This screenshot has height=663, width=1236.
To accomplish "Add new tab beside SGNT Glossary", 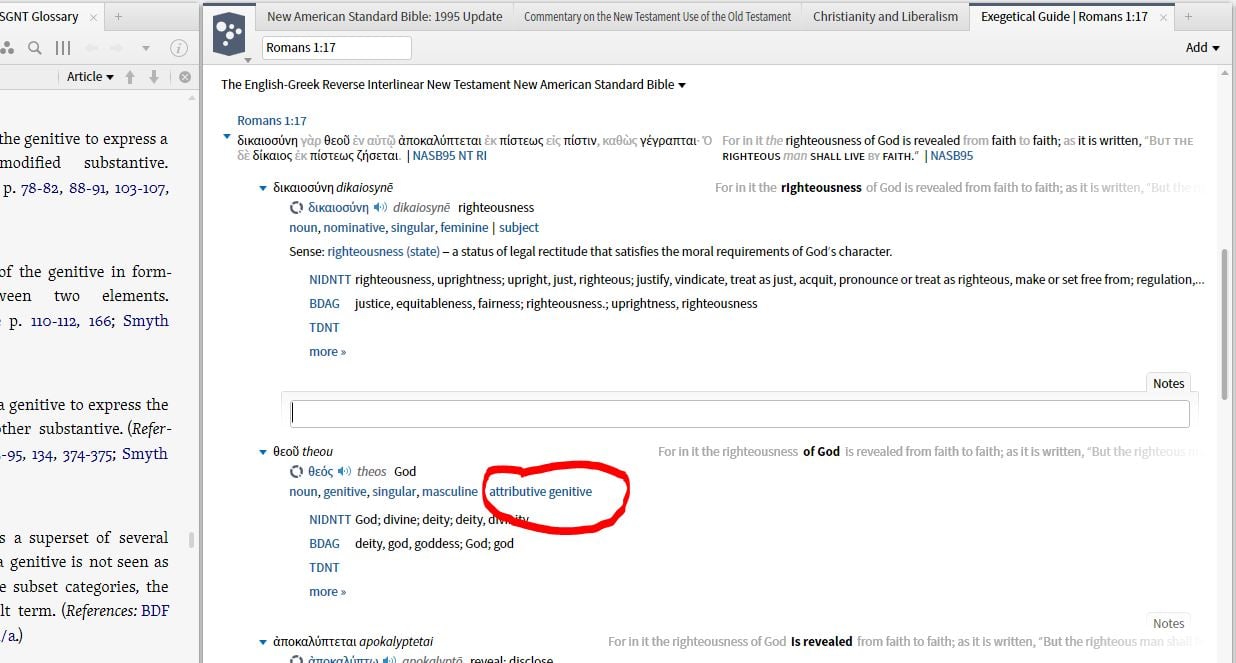I will point(118,17).
